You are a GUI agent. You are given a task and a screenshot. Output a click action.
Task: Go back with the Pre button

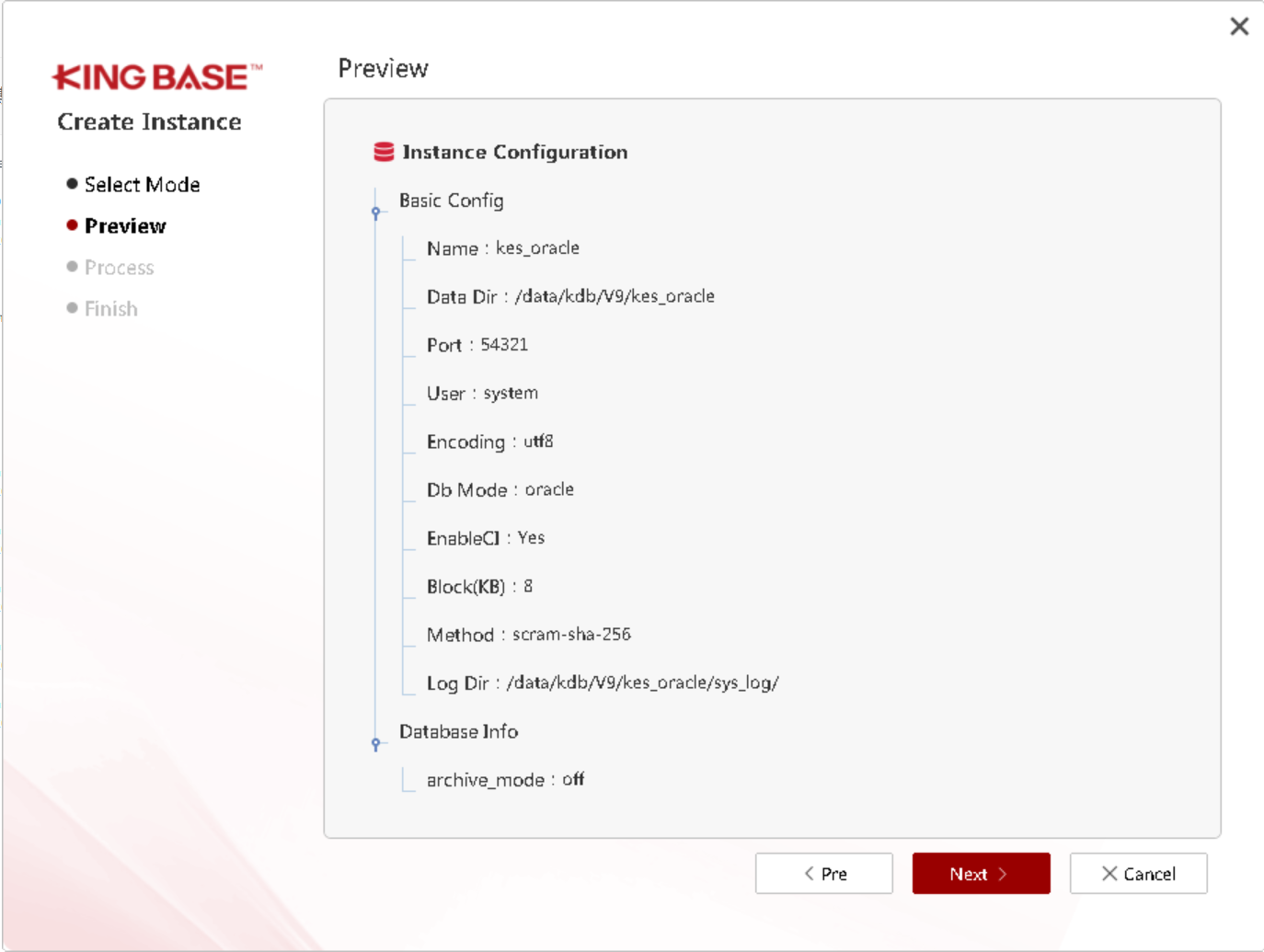click(823, 873)
